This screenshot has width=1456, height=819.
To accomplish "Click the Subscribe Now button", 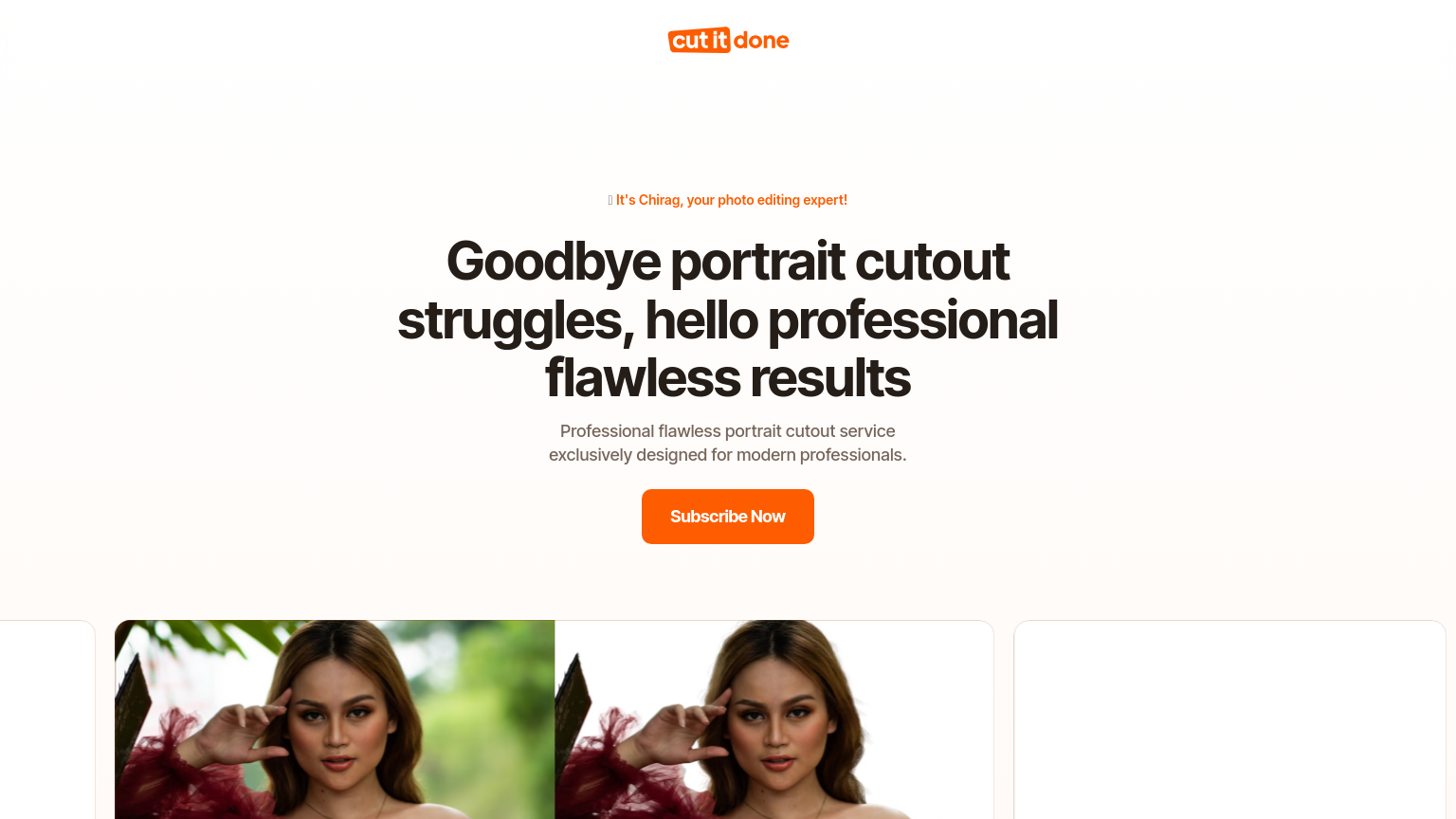I will pos(728,517).
